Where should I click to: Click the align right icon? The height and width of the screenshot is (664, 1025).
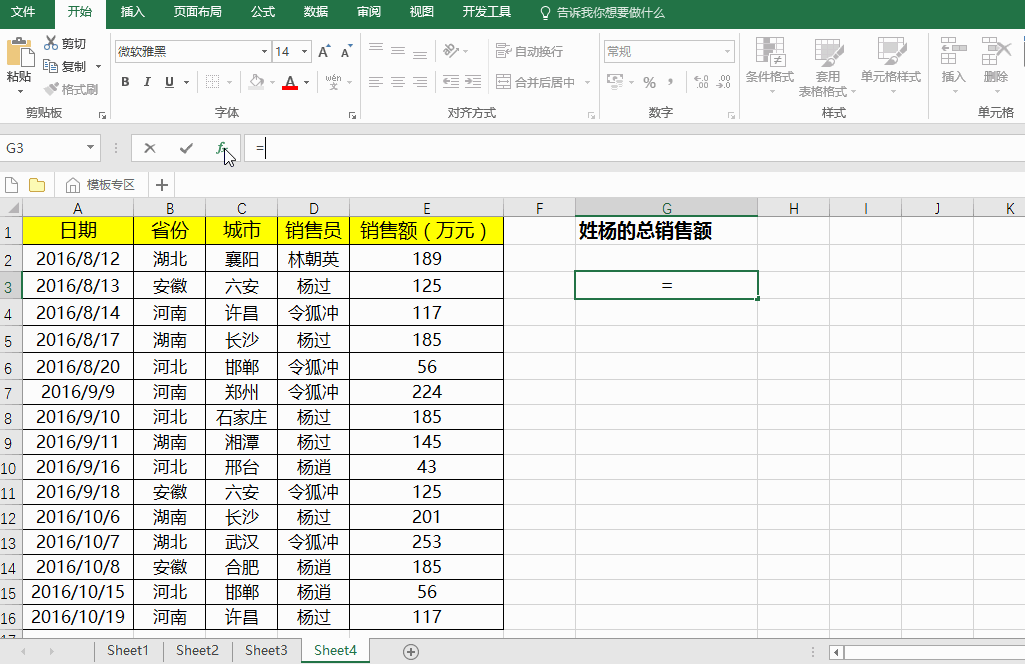coord(420,82)
